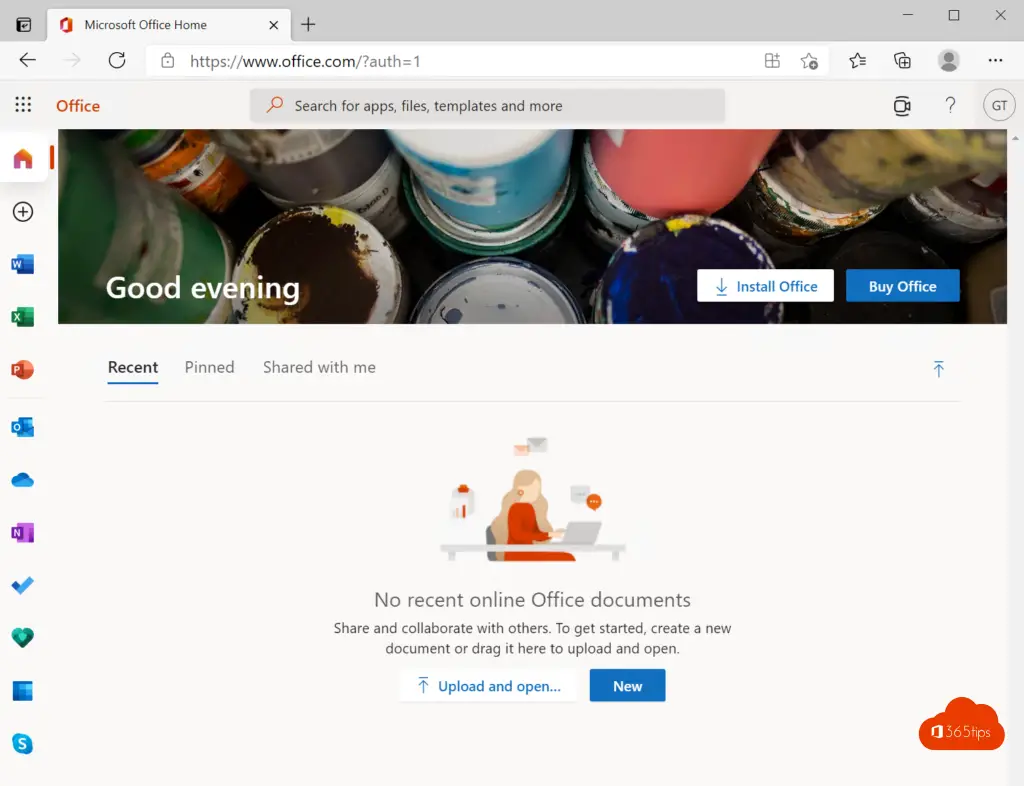Click the Install Office button
The width and height of the screenshot is (1024, 786).
(765, 286)
